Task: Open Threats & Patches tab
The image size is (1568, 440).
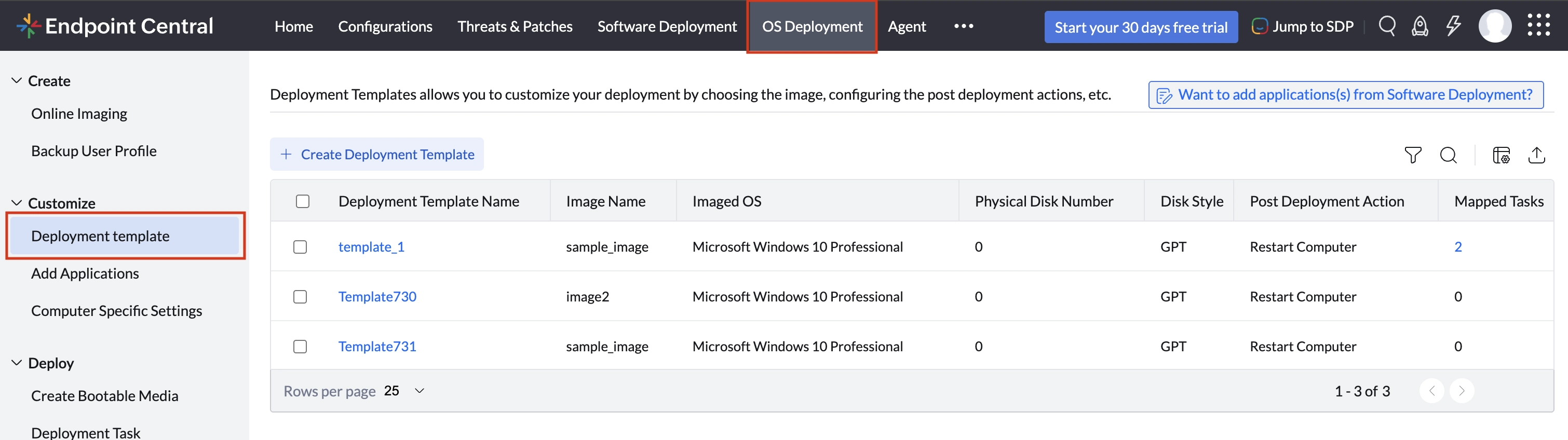Action: pos(515,26)
